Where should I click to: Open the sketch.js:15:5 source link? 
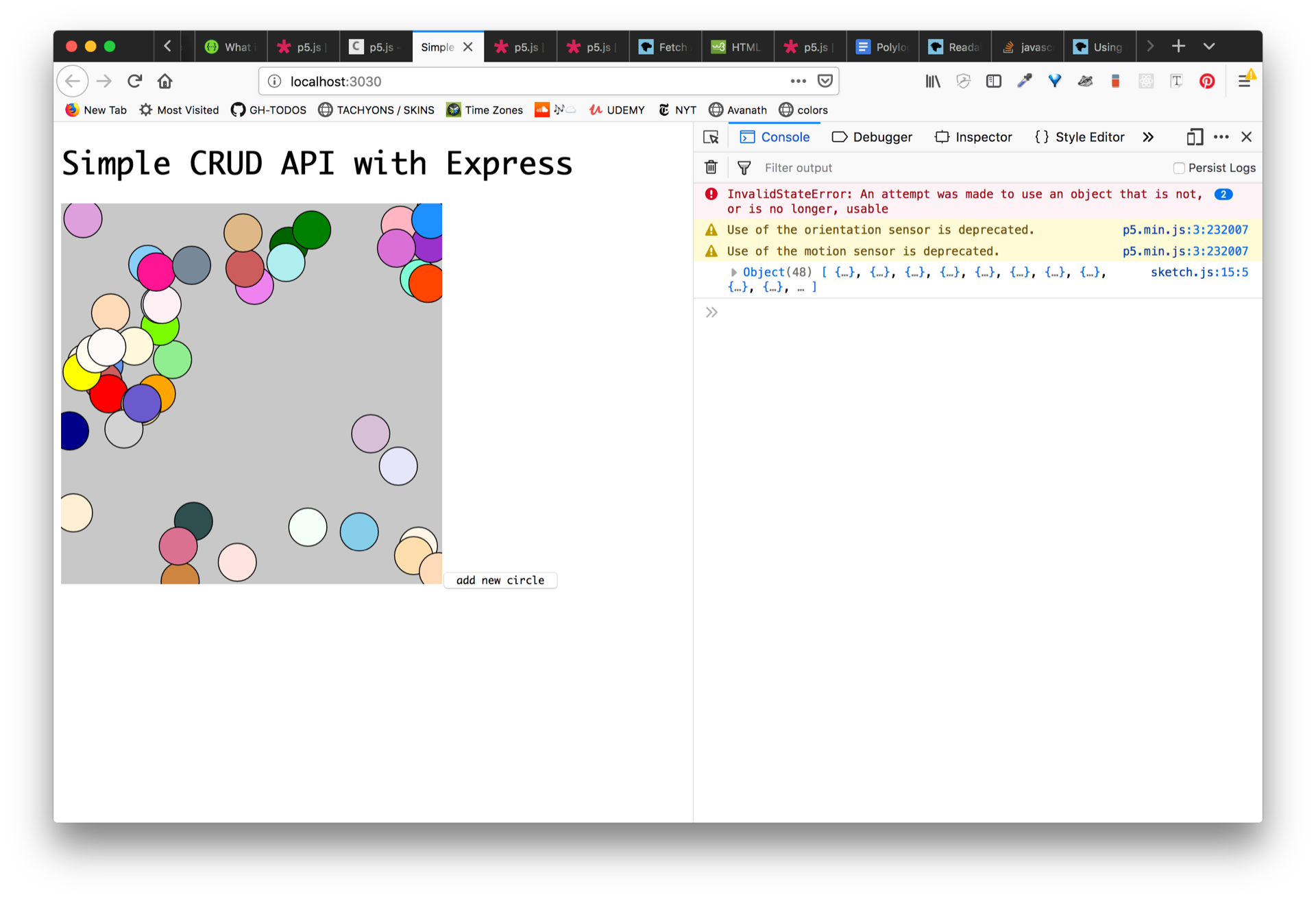(1199, 272)
